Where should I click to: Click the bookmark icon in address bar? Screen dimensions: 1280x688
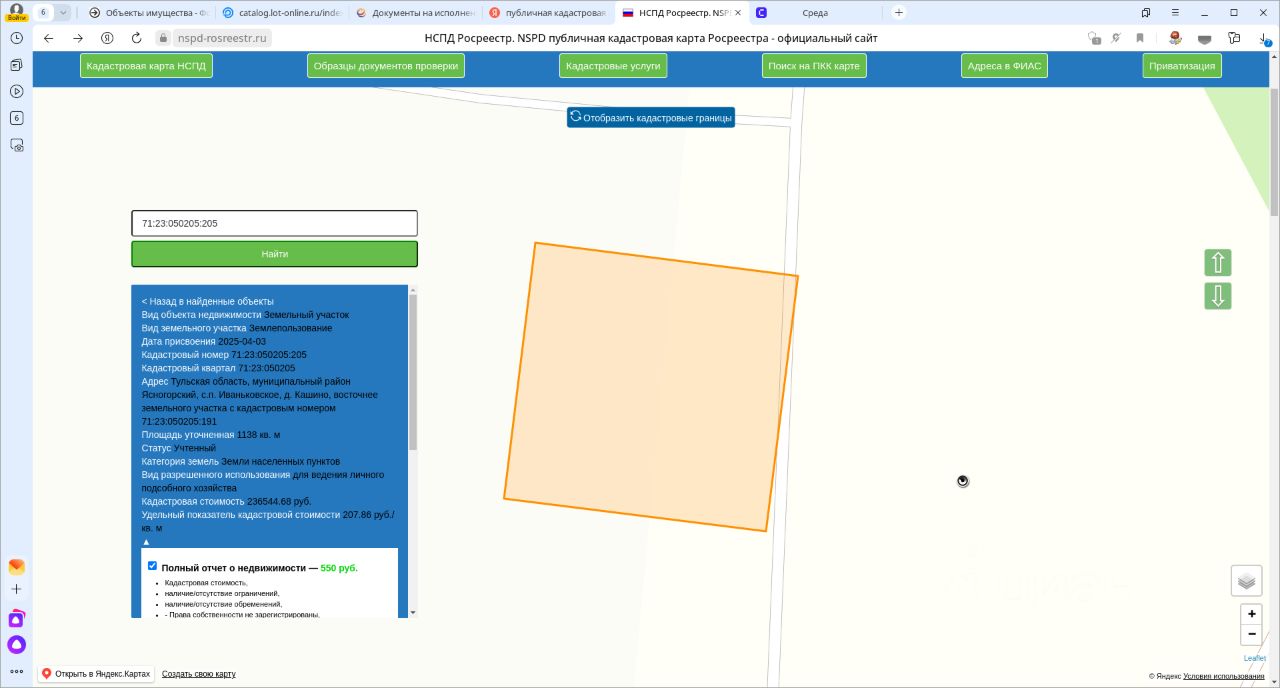[x=1139, y=38]
